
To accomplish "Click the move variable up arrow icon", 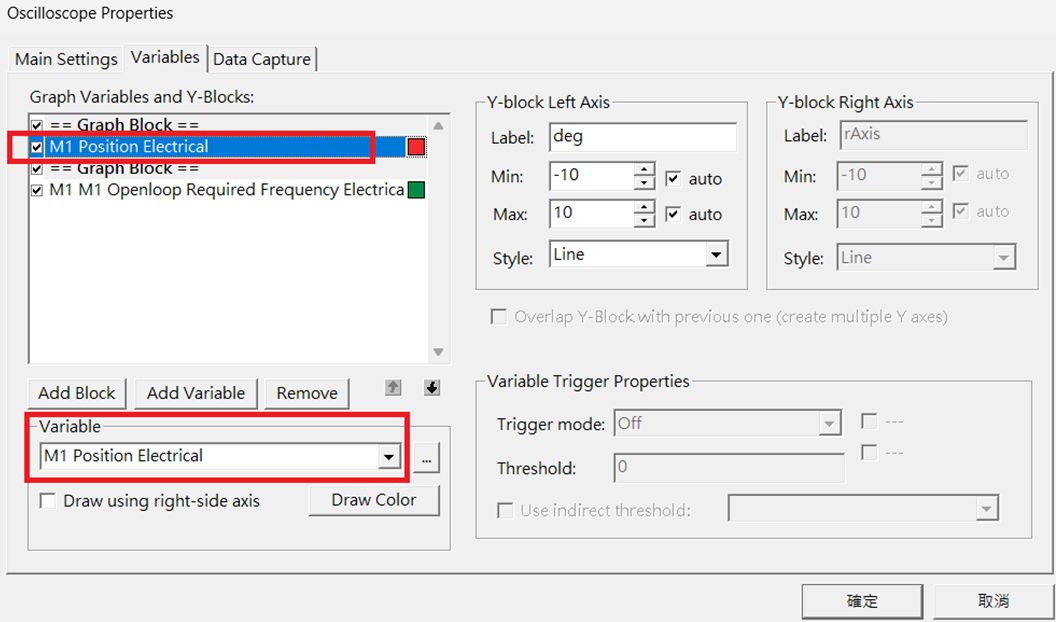I will click(393, 388).
